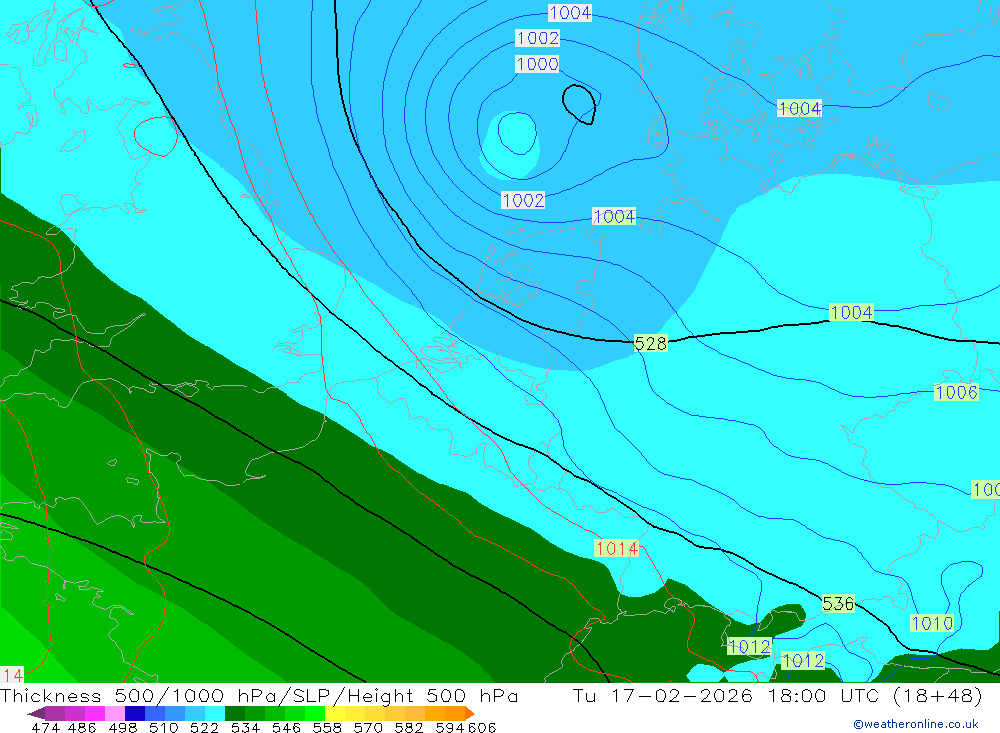The image size is (1000, 733).
Task: Click the purple left arrow tip of the legend
Action: point(36,713)
